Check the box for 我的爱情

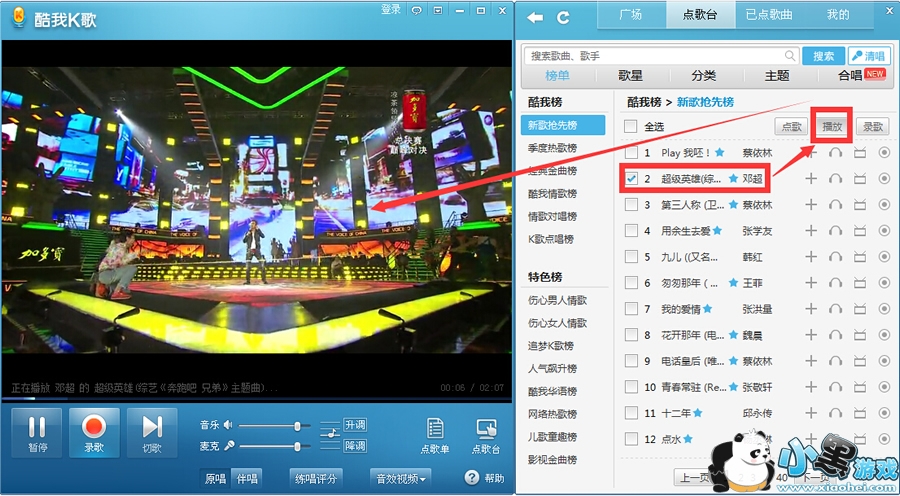click(x=631, y=309)
